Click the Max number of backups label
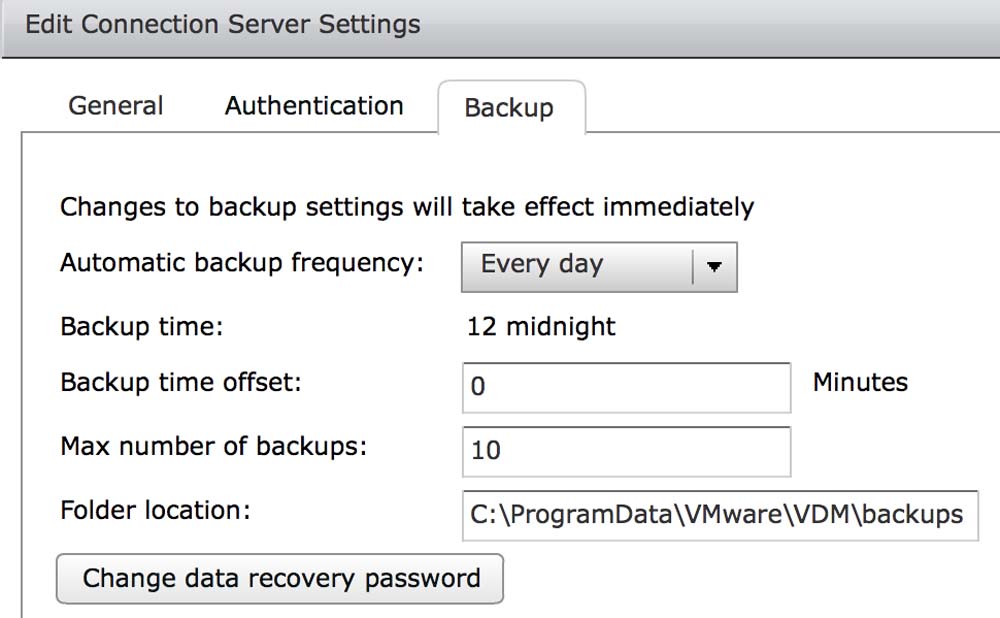The image size is (1000, 618). (x=214, y=446)
